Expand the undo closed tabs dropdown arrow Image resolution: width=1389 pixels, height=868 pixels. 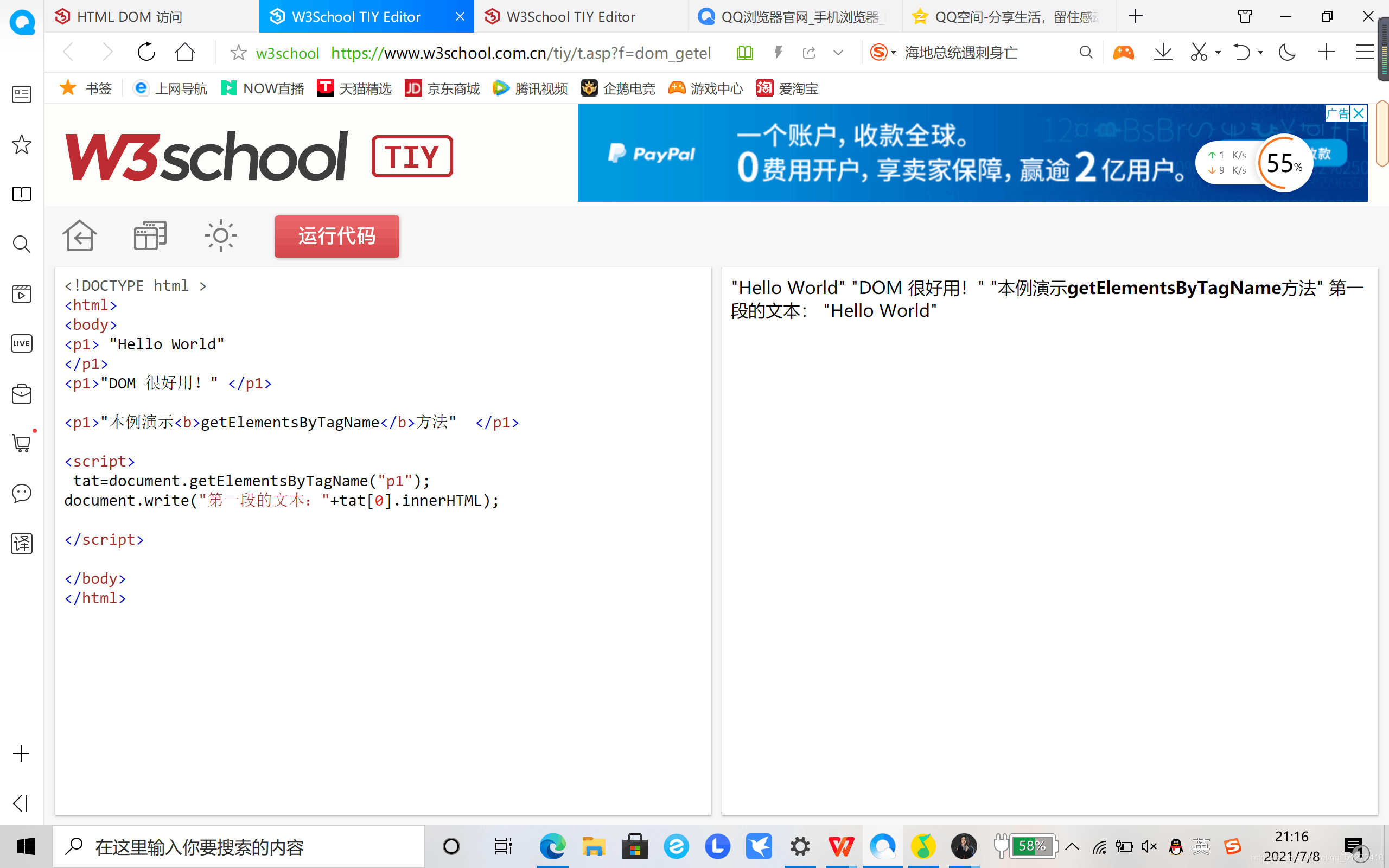[x=1260, y=53]
